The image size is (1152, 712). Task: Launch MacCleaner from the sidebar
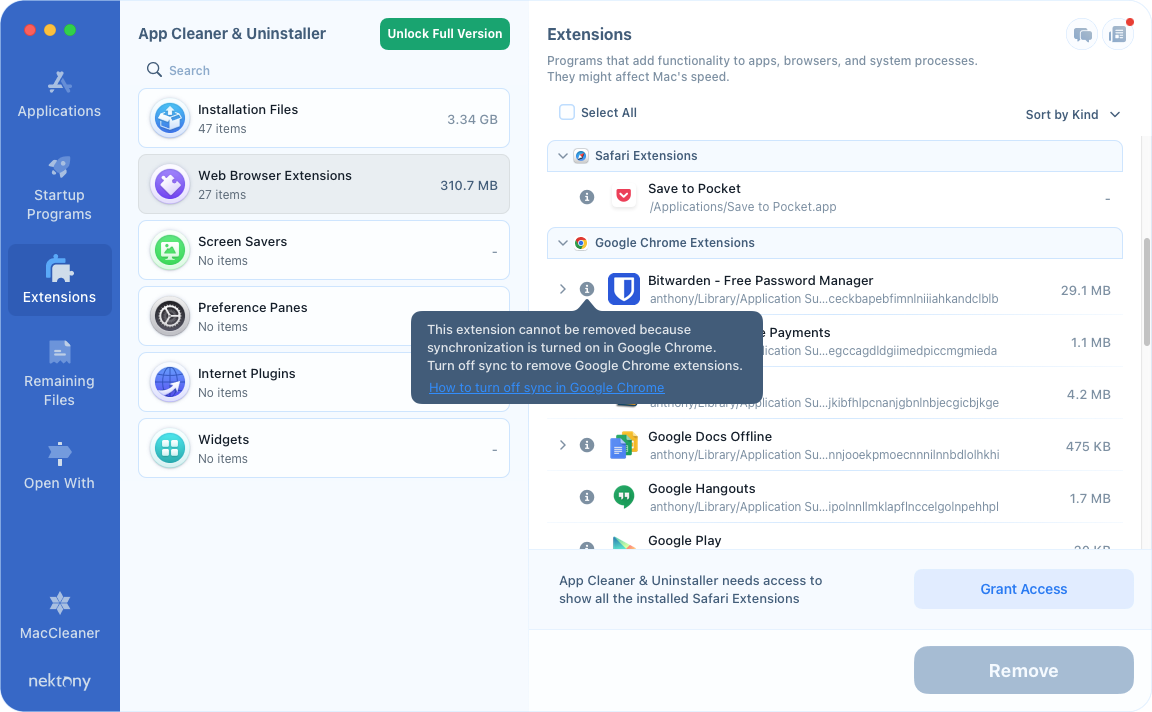[60, 615]
